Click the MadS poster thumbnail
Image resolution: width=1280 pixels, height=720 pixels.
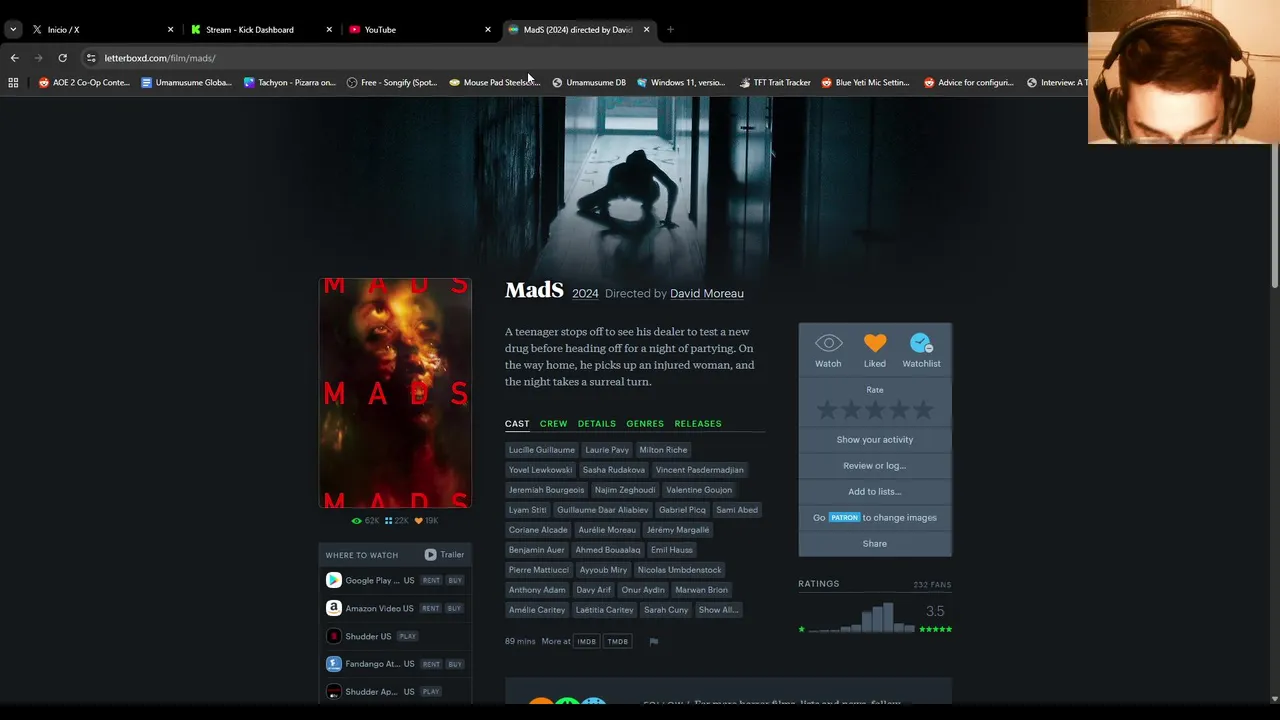(x=395, y=393)
